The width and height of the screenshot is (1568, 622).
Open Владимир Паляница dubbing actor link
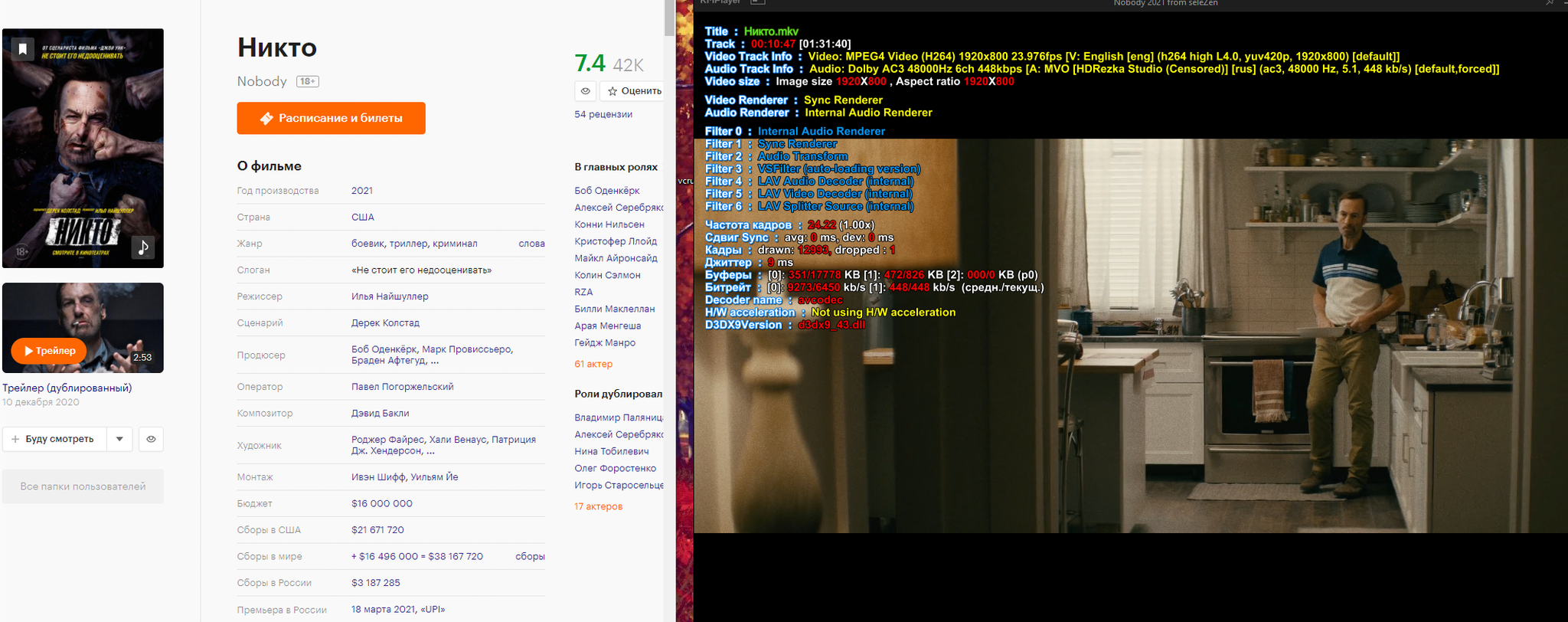(x=619, y=417)
